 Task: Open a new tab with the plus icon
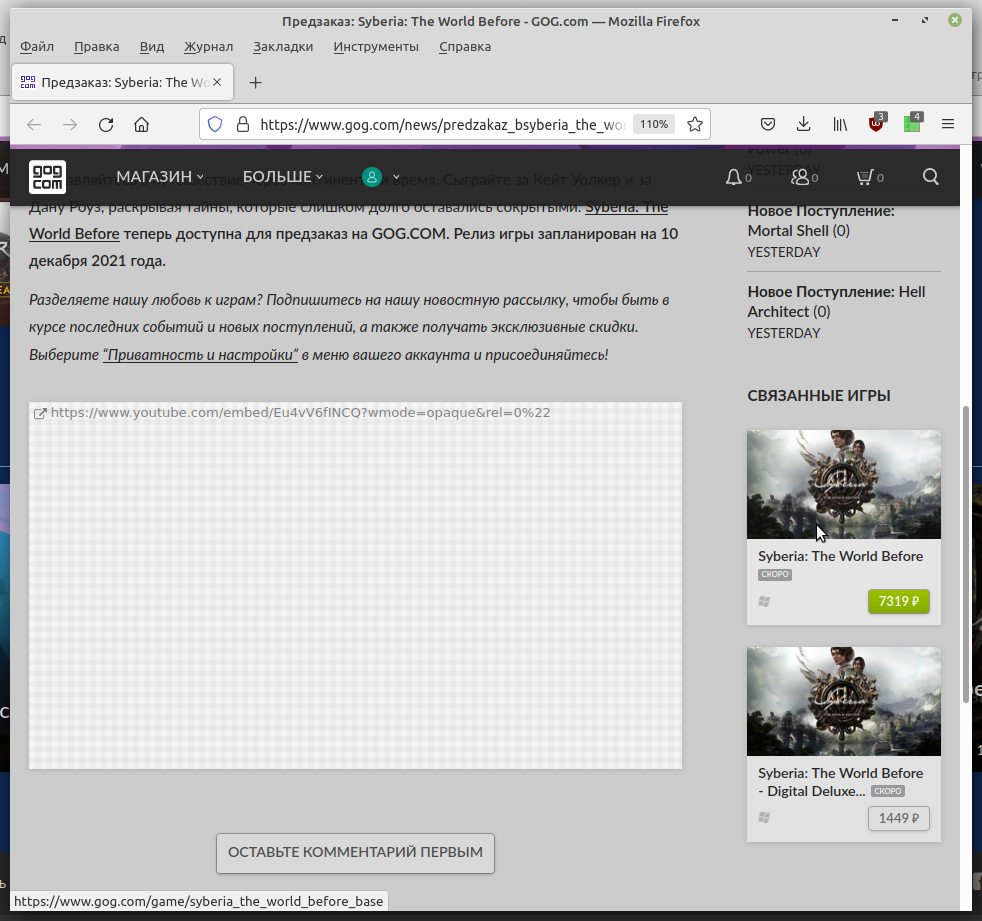pyautogui.click(x=256, y=83)
